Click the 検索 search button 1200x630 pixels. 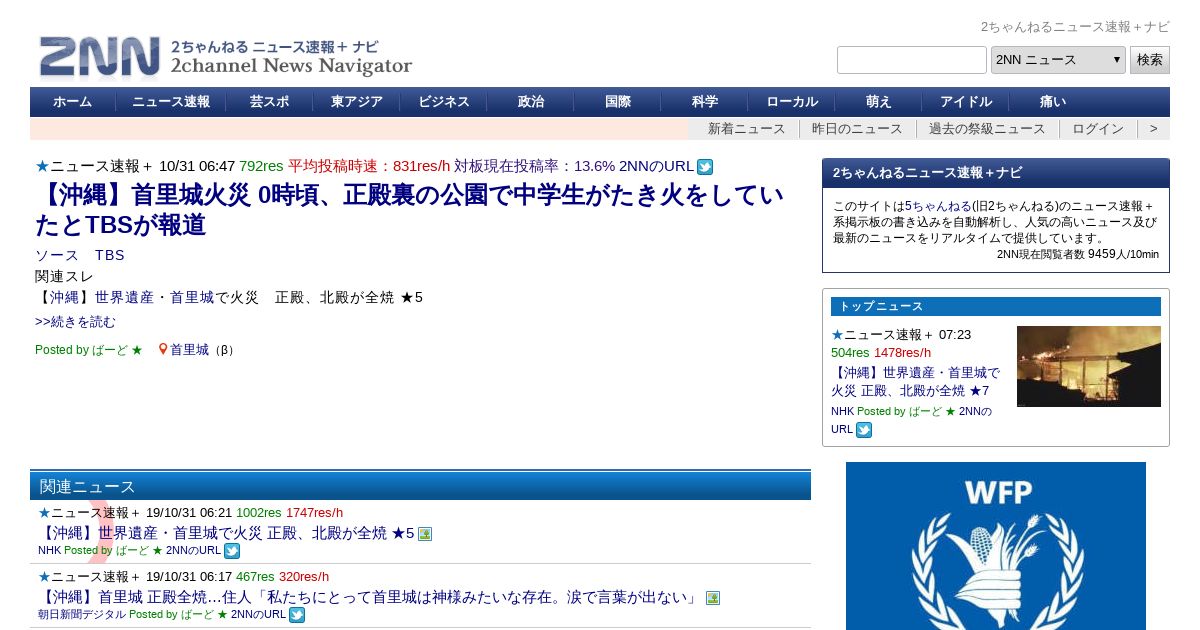click(1150, 60)
